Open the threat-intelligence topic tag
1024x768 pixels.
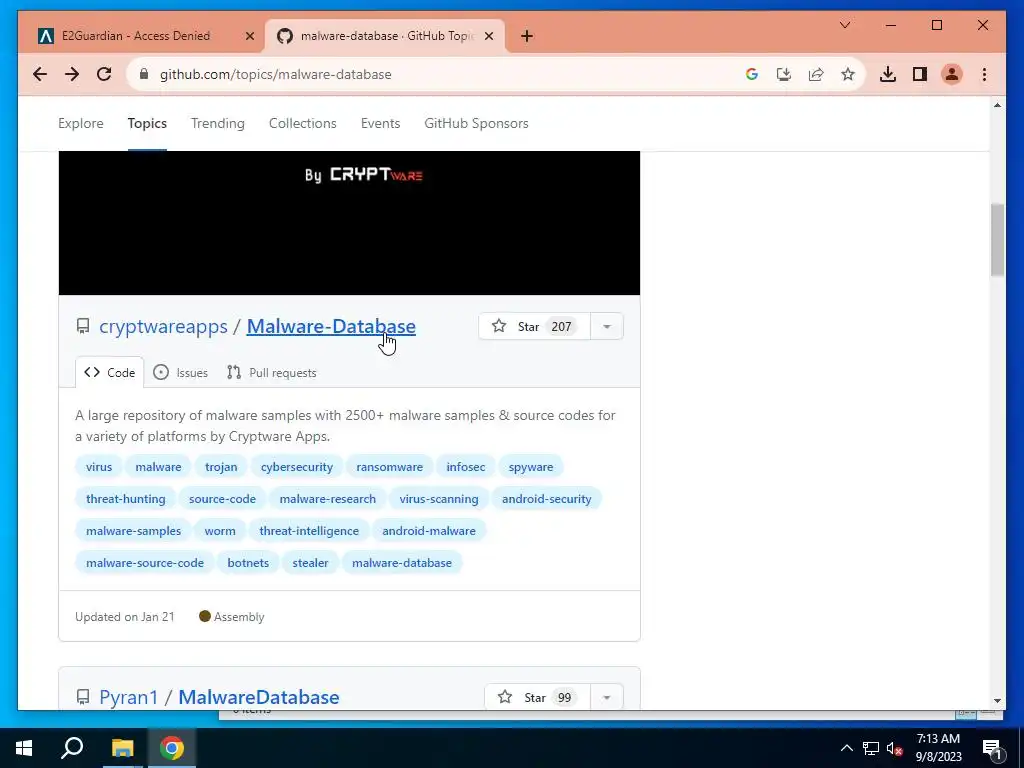tap(309, 531)
